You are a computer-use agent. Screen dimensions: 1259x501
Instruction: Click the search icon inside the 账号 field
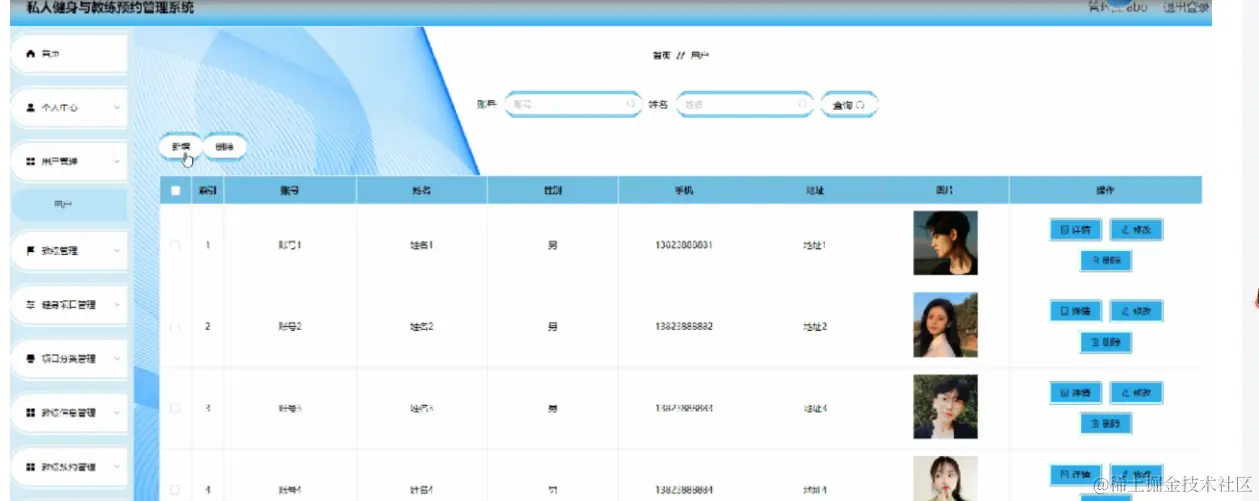[631, 104]
